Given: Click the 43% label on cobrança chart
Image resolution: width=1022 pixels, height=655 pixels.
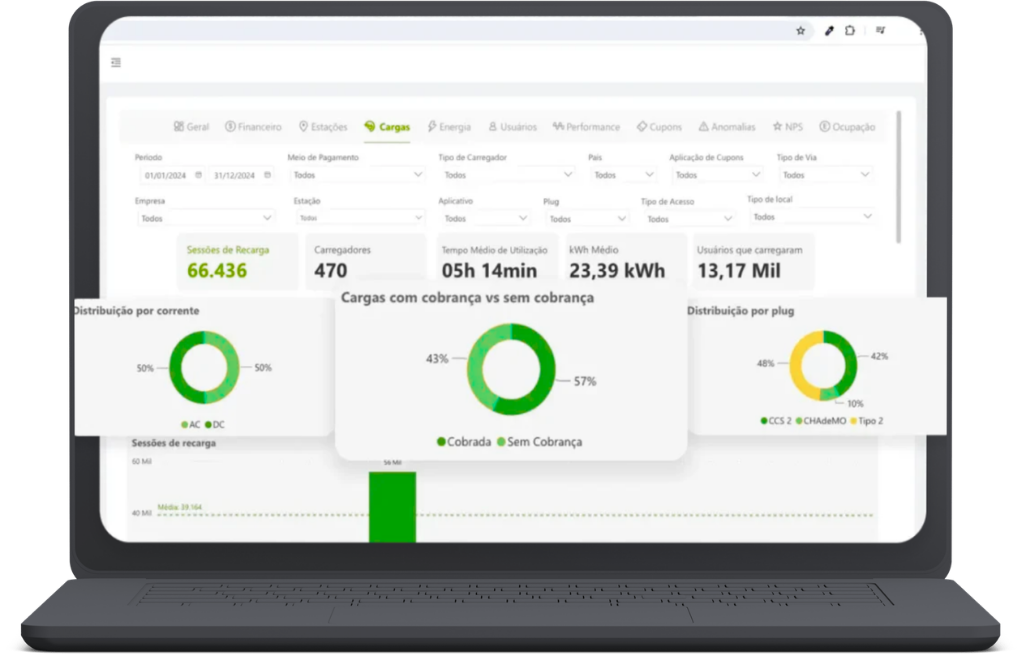Looking at the screenshot, I should pyautogui.click(x=437, y=358).
